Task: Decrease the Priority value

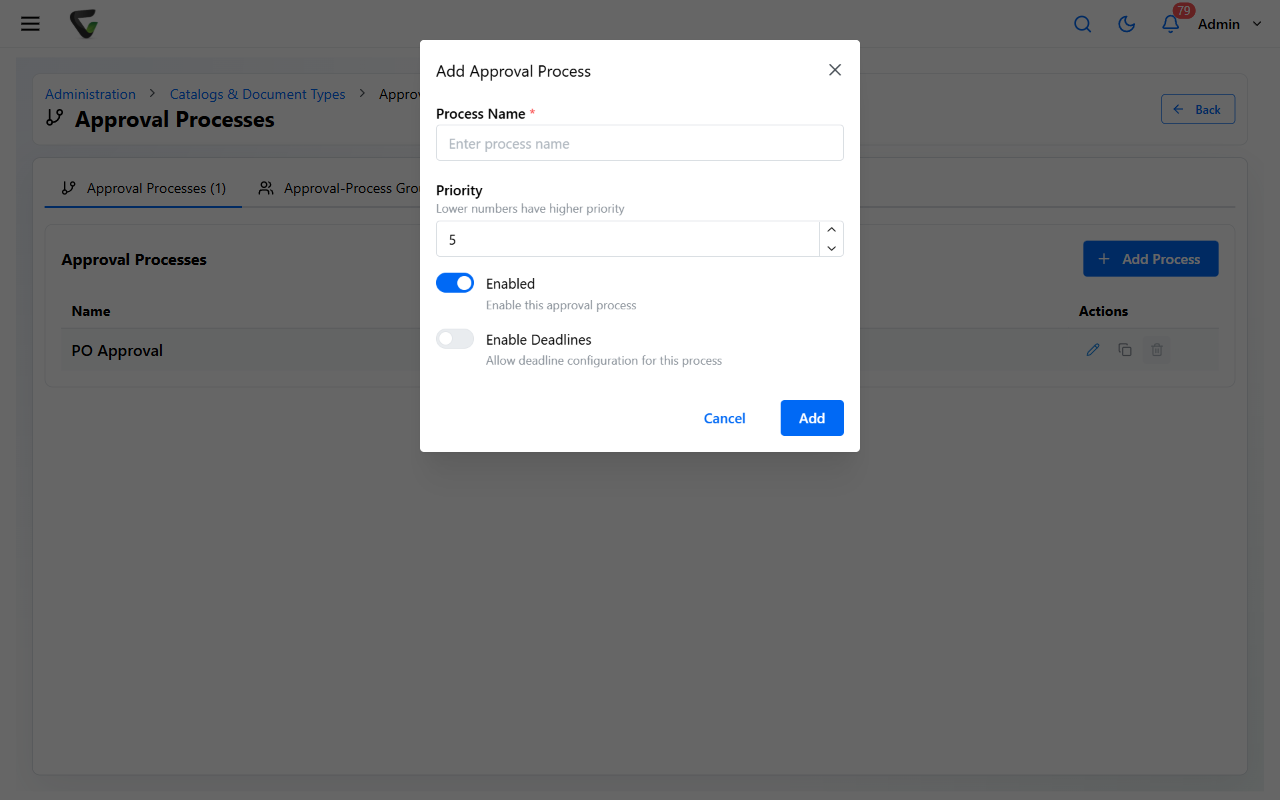Action: tap(831, 248)
